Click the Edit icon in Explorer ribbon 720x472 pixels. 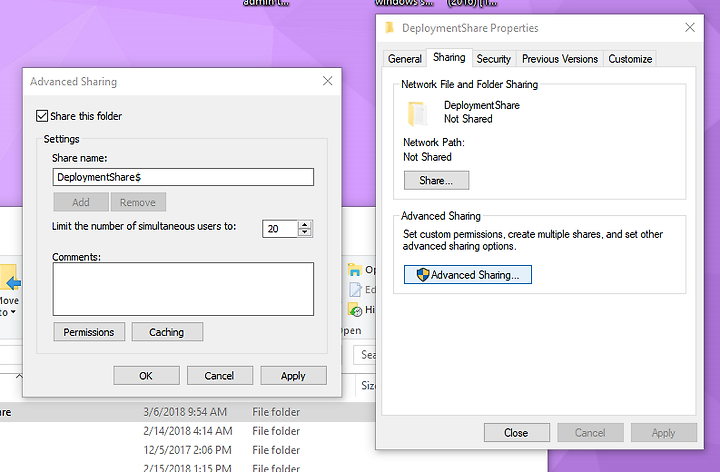click(x=355, y=290)
